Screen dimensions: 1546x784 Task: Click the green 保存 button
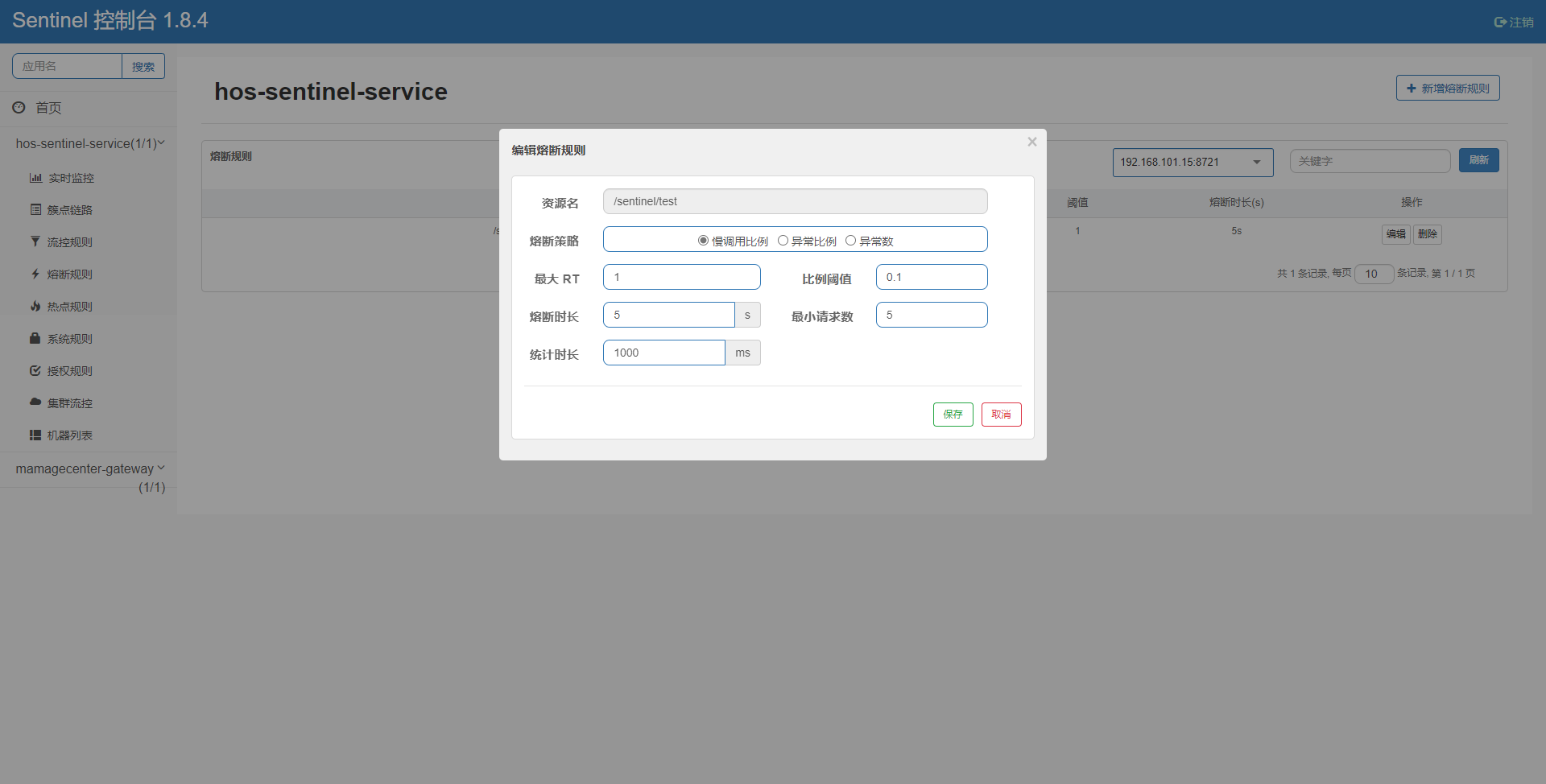coord(953,415)
